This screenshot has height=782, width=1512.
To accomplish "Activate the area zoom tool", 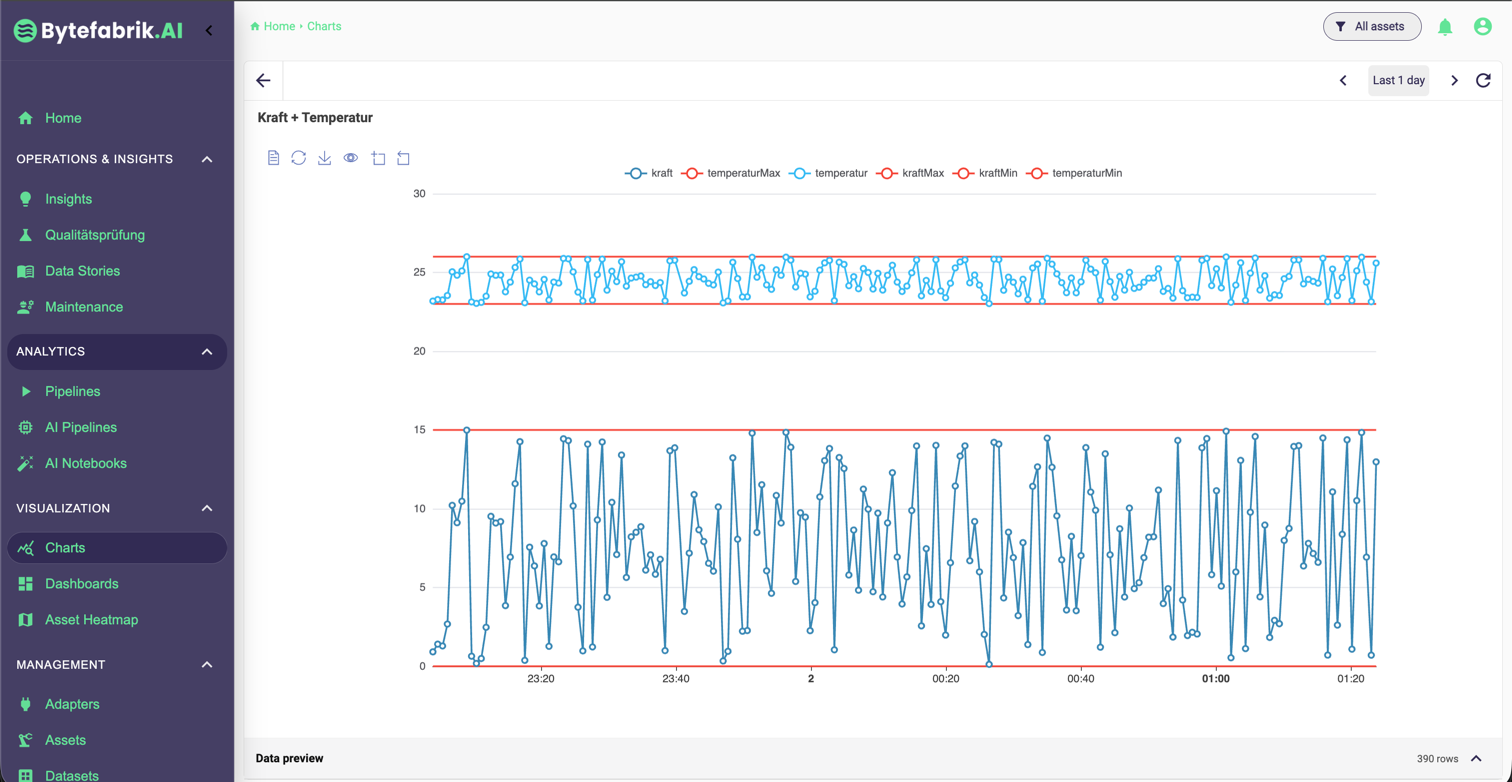I will tap(378, 158).
